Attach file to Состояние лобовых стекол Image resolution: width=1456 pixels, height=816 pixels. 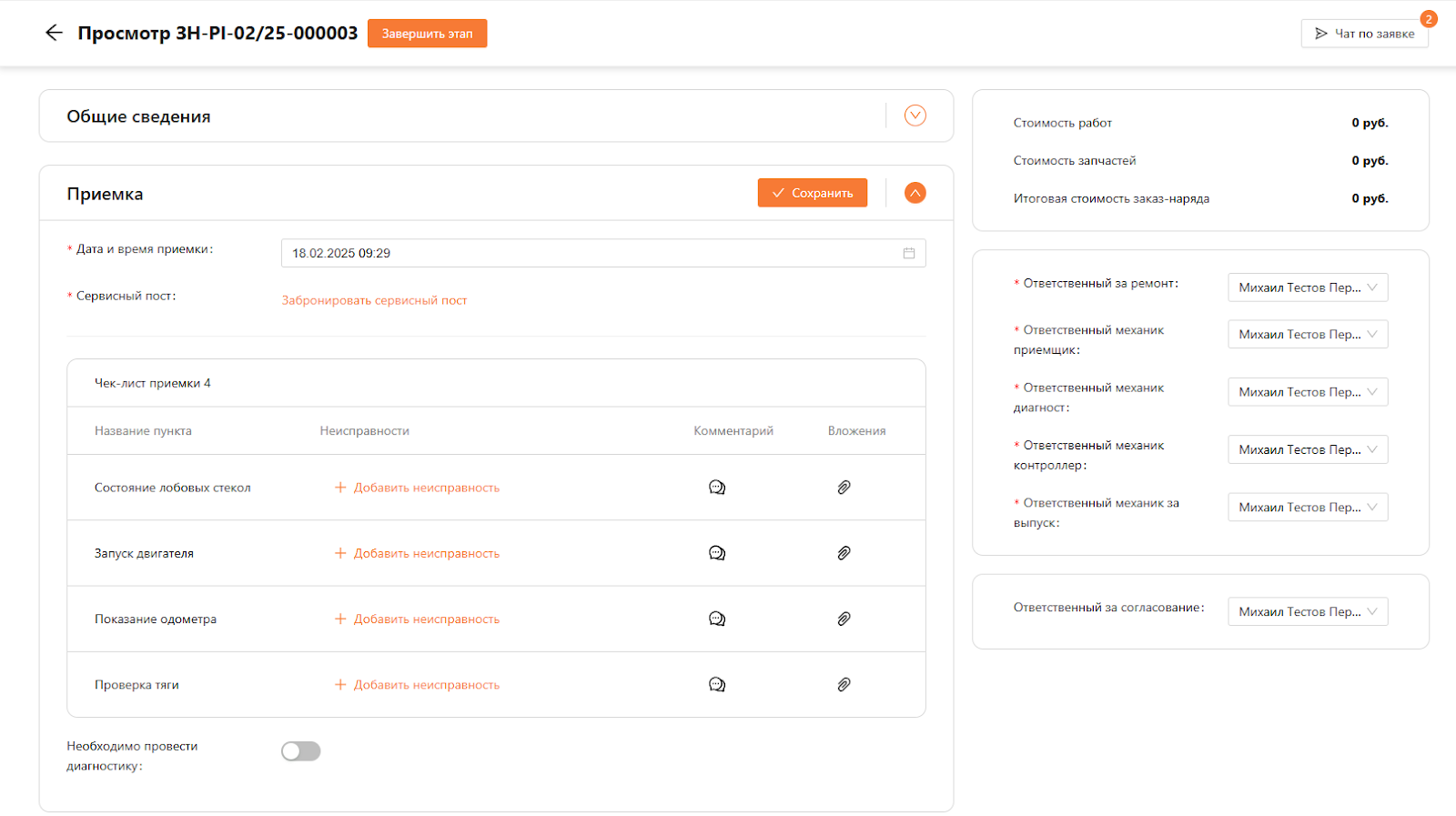point(844,488)
